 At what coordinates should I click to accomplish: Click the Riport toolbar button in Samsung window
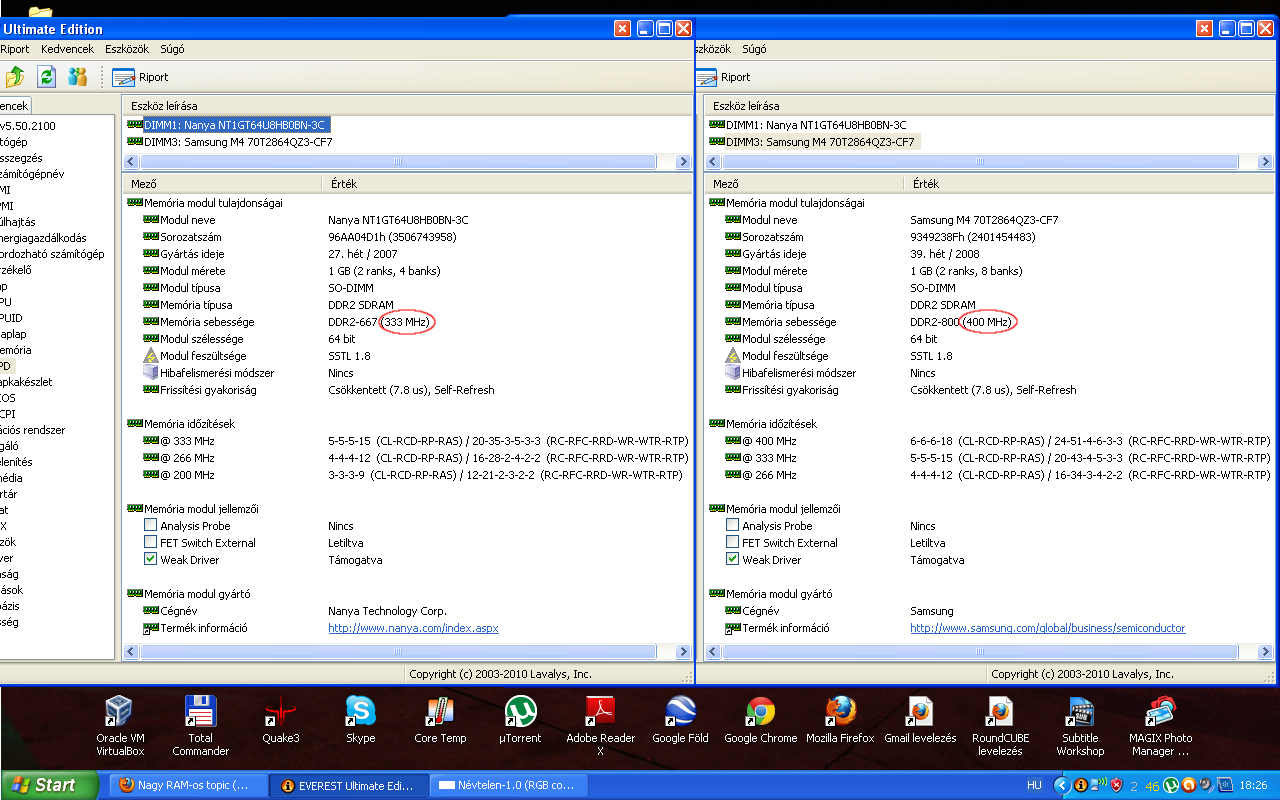point(722,77)
